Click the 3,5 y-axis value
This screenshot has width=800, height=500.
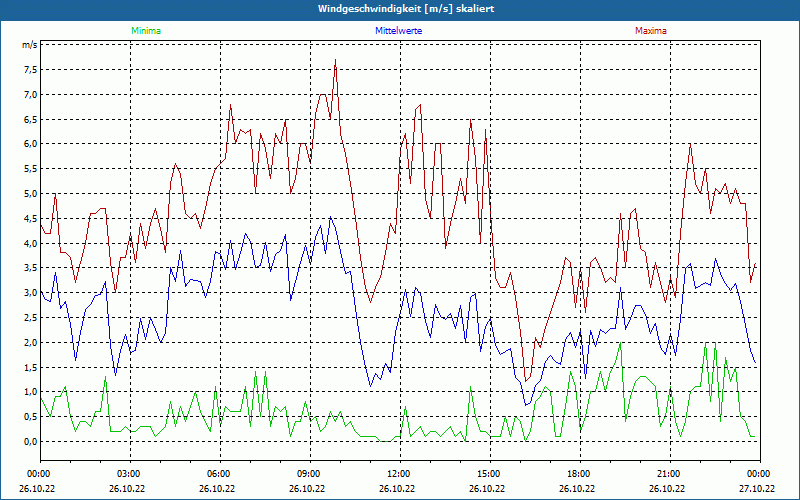(31, 268)
